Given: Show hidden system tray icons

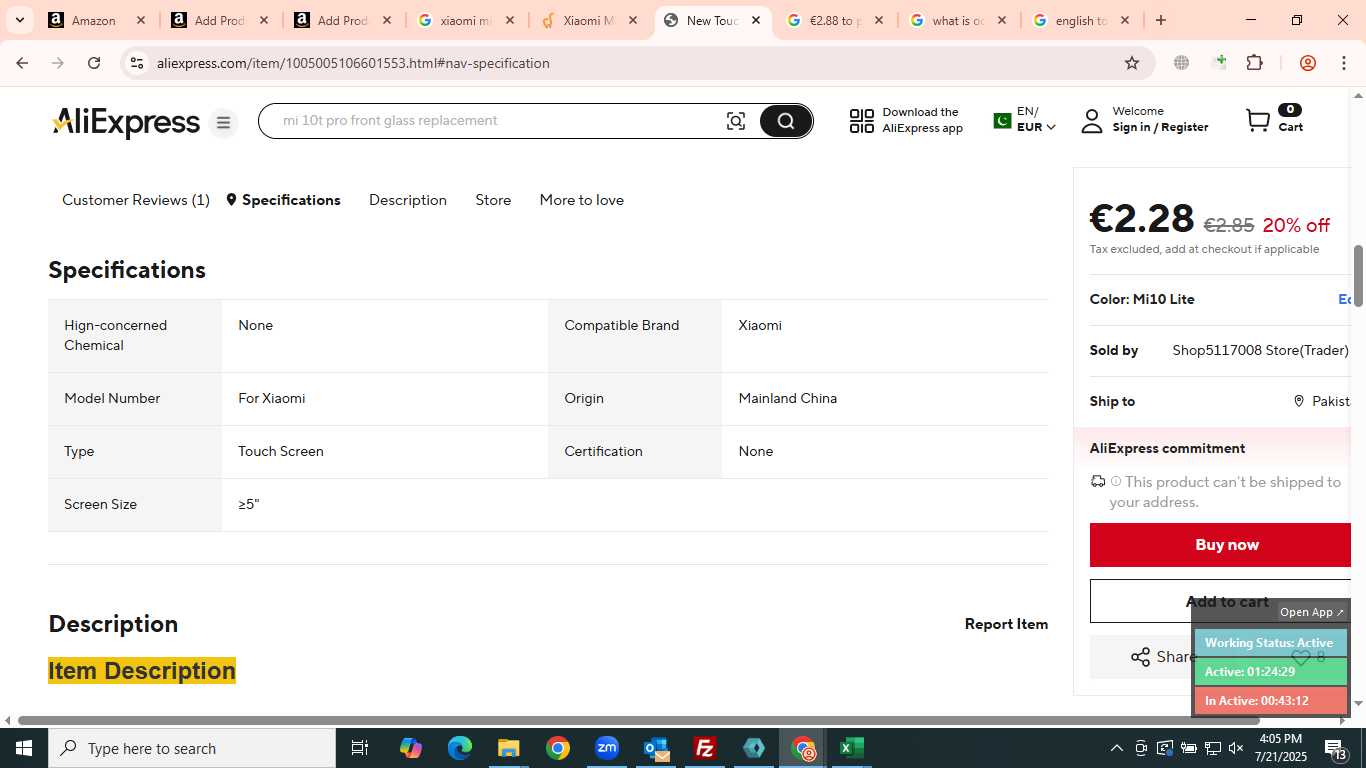Looking at the screenshot, I should 1117,748.
